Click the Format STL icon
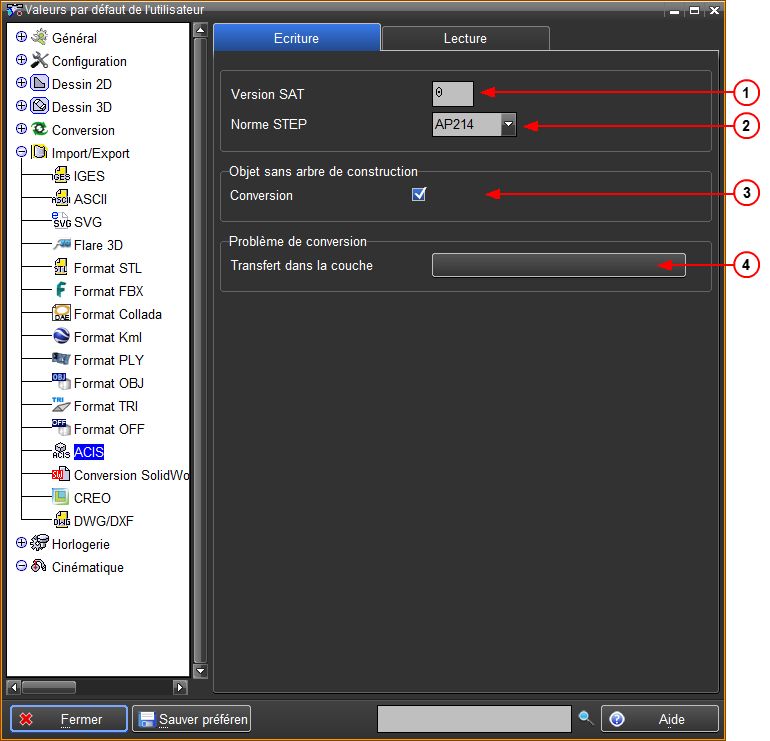This screenshot has width=770, height=741. pos(60,268)
